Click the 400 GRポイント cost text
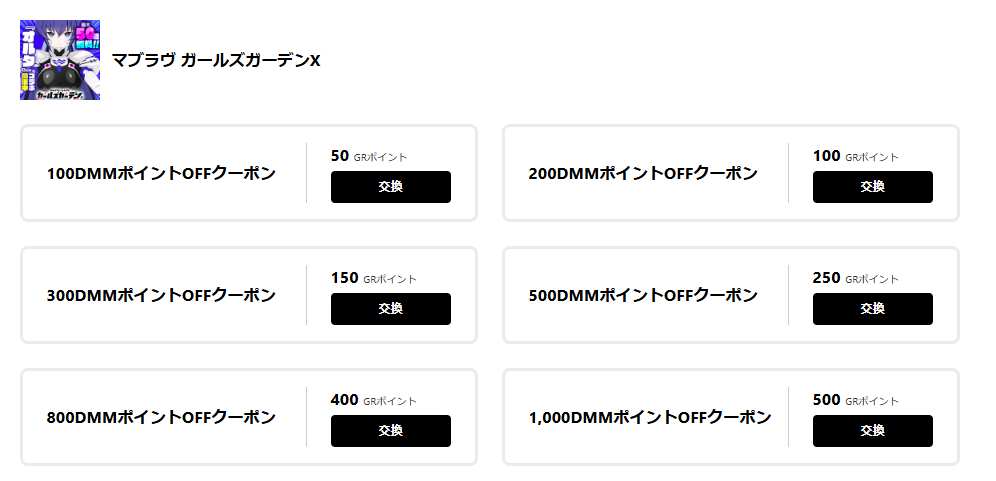 coord(373,400)
